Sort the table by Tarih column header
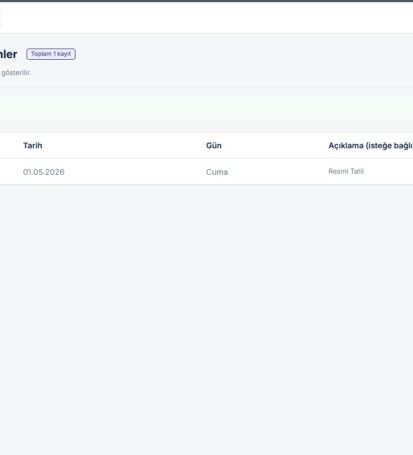413x455 pixels. click(33, 145)
